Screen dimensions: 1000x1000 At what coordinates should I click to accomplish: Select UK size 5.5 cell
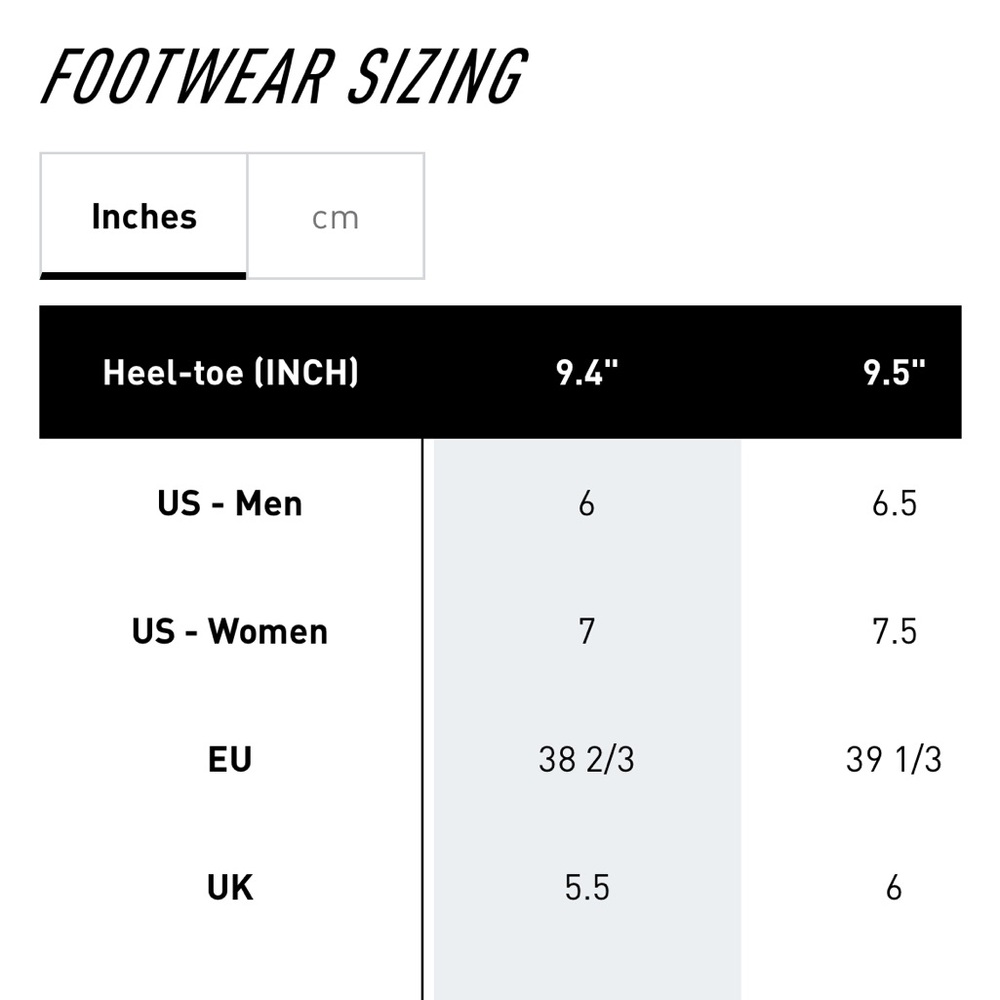click(x=587, y=887)
